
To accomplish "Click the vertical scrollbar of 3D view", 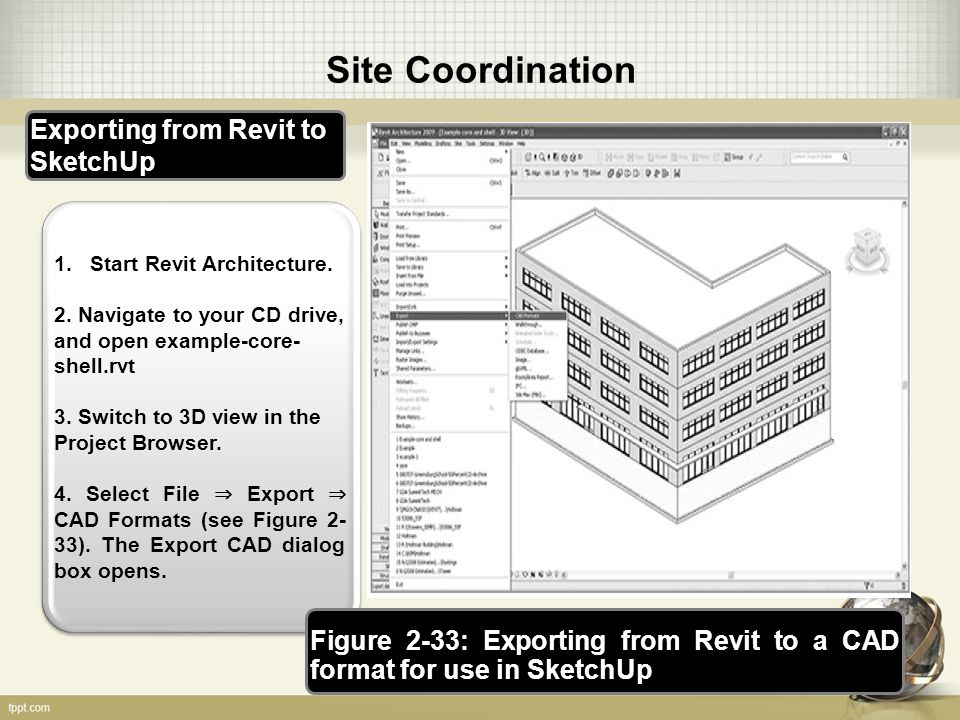I will pyautogui.click(x=904, y=386).
